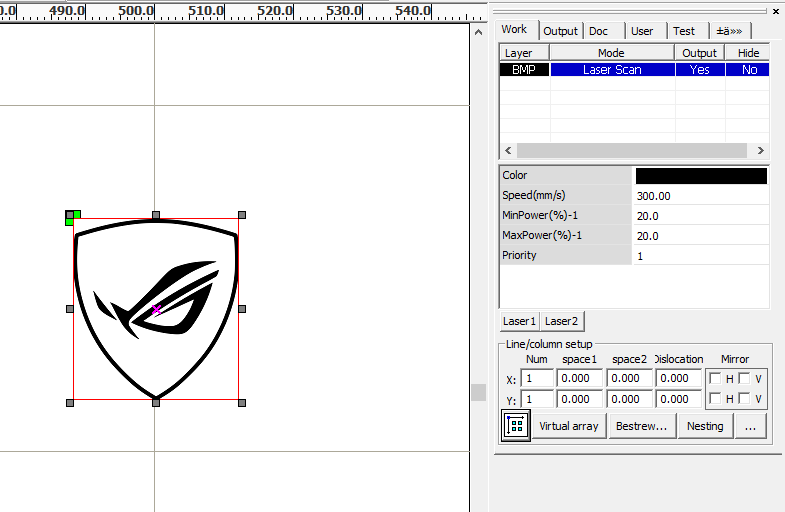This screenshot has width=785, height=512.
Task: Click the Mode column header
Action: [x=612, y=53]
